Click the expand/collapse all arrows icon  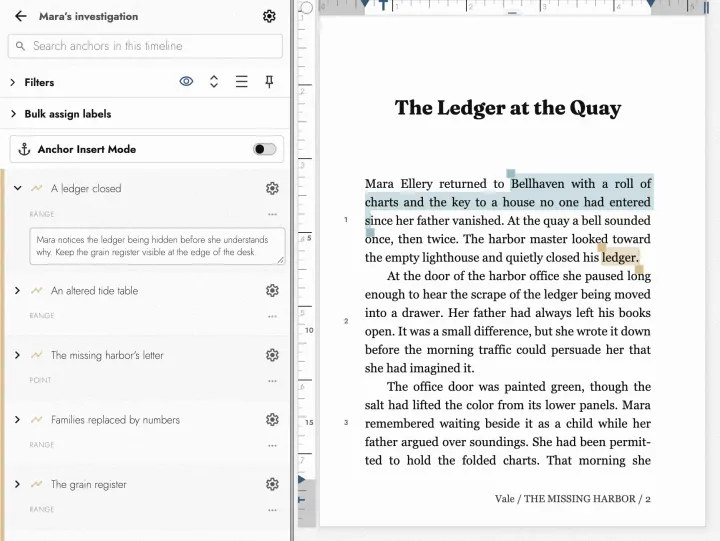(214, 82)
